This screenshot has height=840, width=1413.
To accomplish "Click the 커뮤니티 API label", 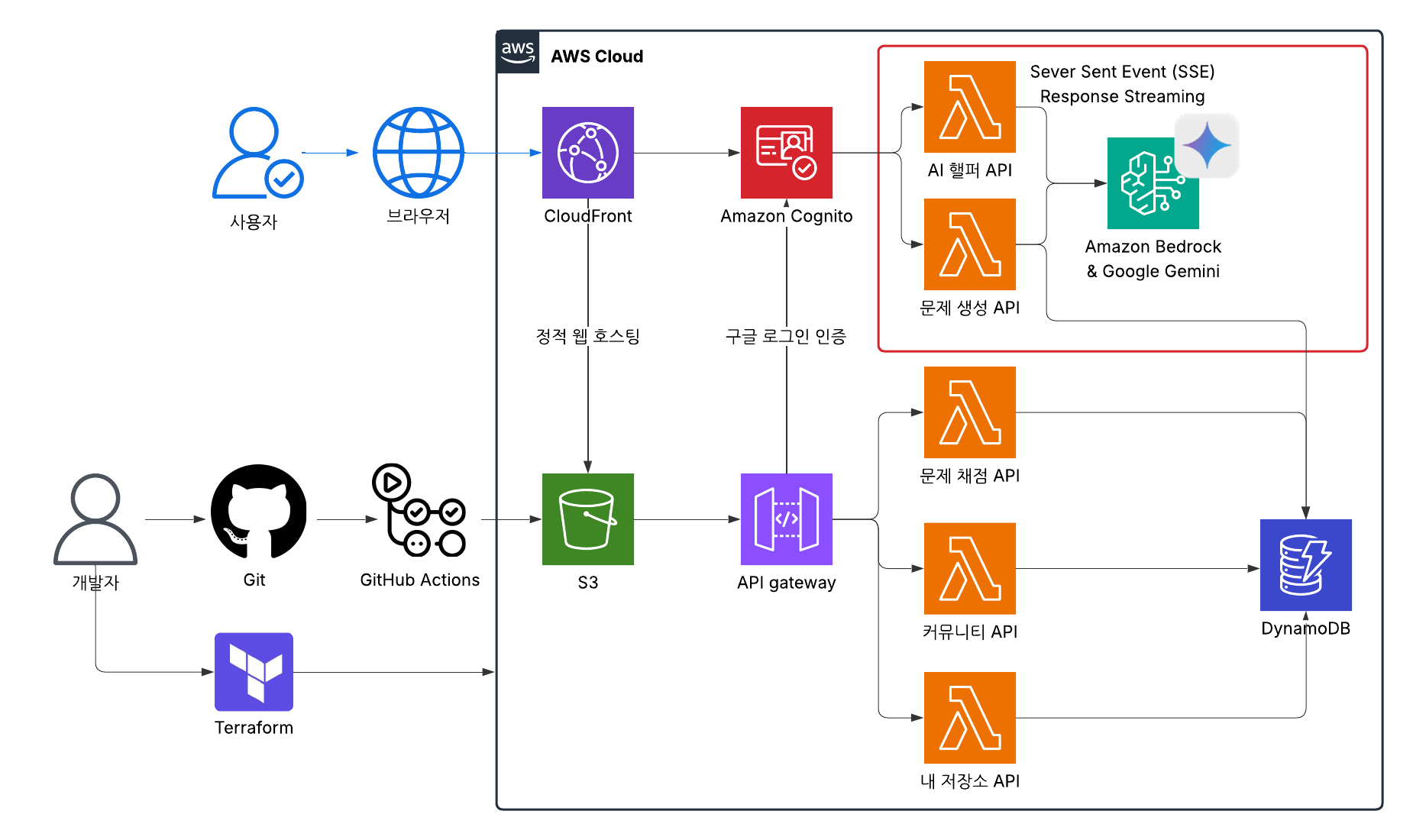I will (x=970, y=632).
